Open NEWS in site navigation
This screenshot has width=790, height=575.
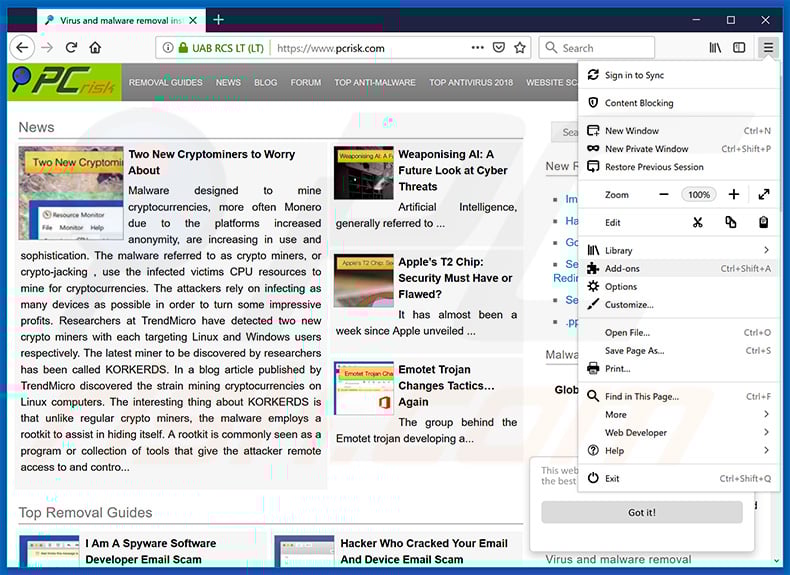pos(228,82)
